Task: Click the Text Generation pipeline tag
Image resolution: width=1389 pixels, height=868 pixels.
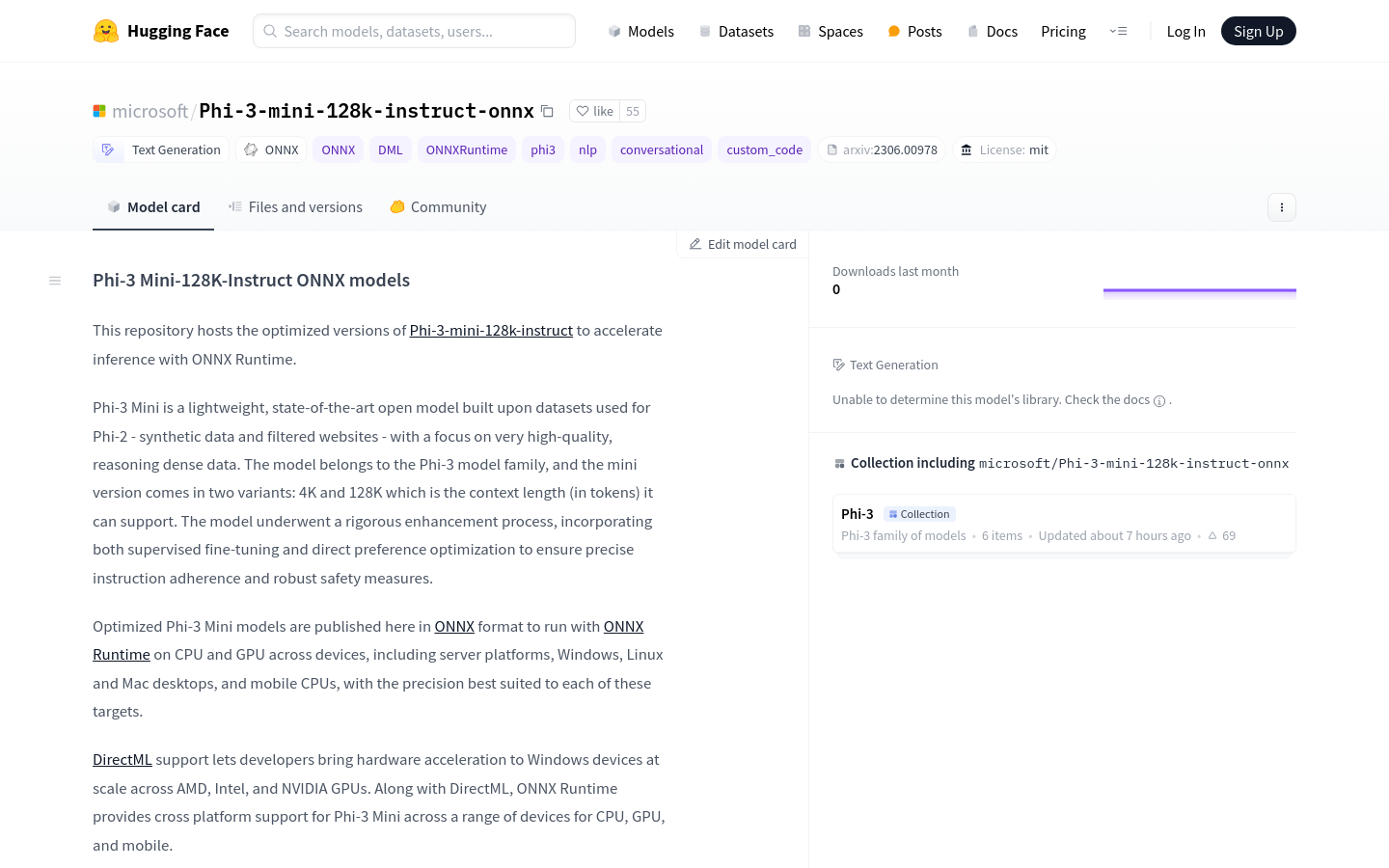Action: pyautogui.click(x=161, y=149)
